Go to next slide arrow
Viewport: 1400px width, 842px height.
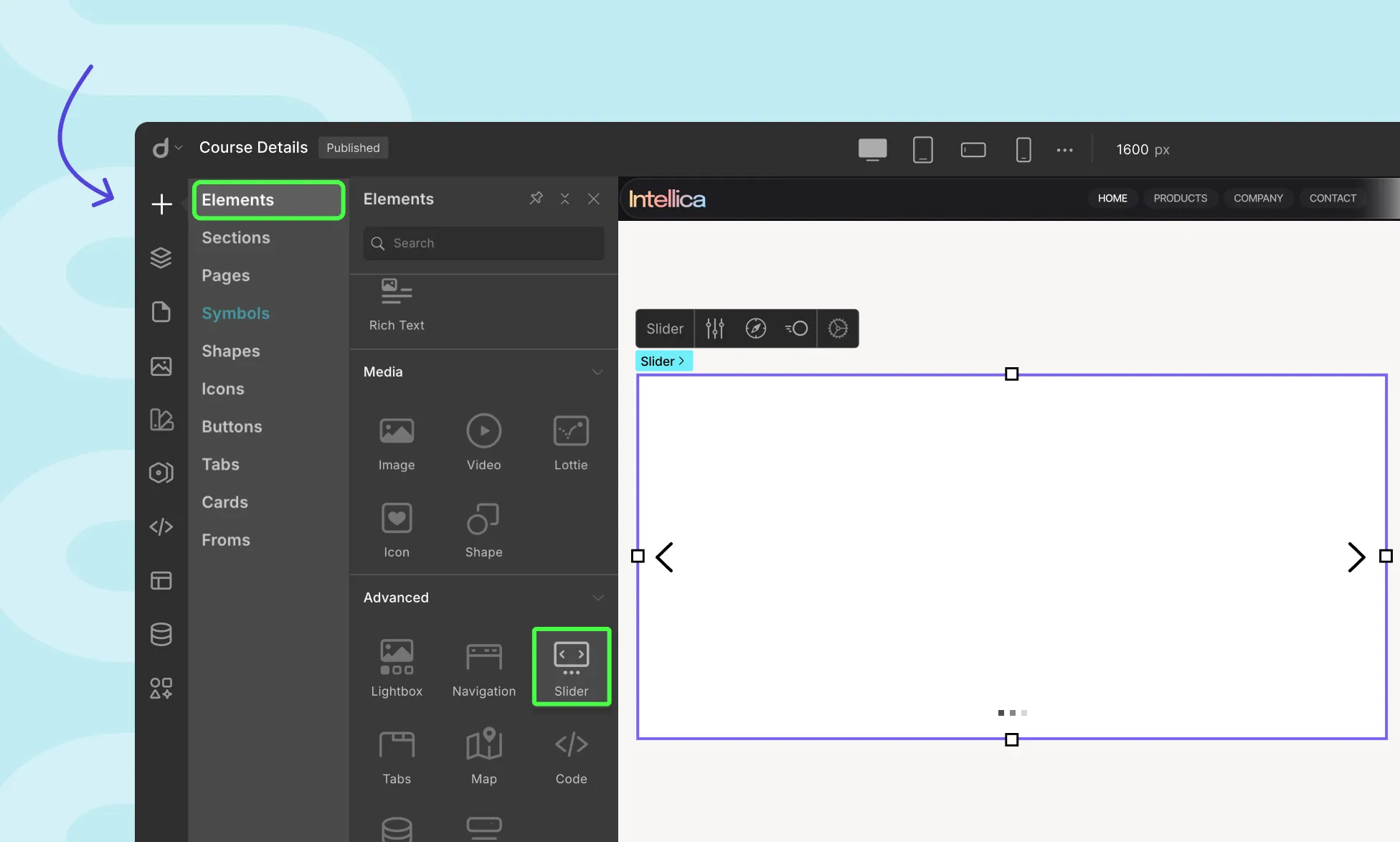coord(1356,557)
